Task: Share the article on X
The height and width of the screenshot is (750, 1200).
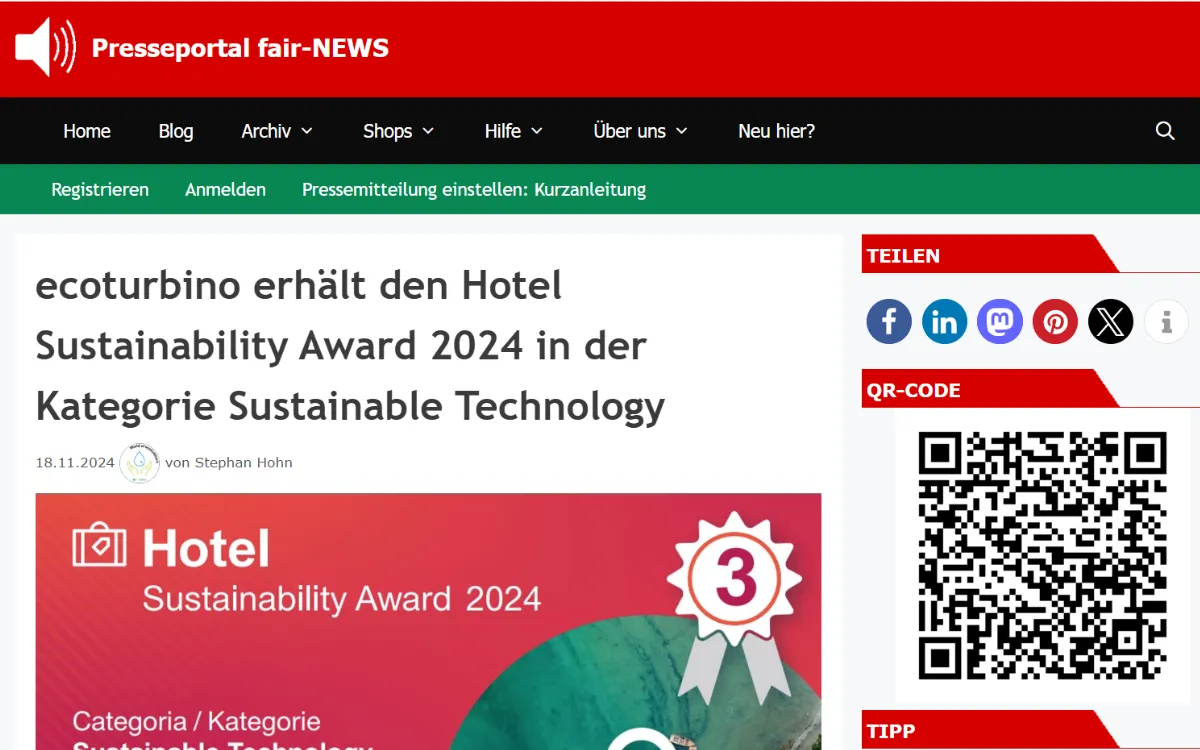Action: 1110,321
